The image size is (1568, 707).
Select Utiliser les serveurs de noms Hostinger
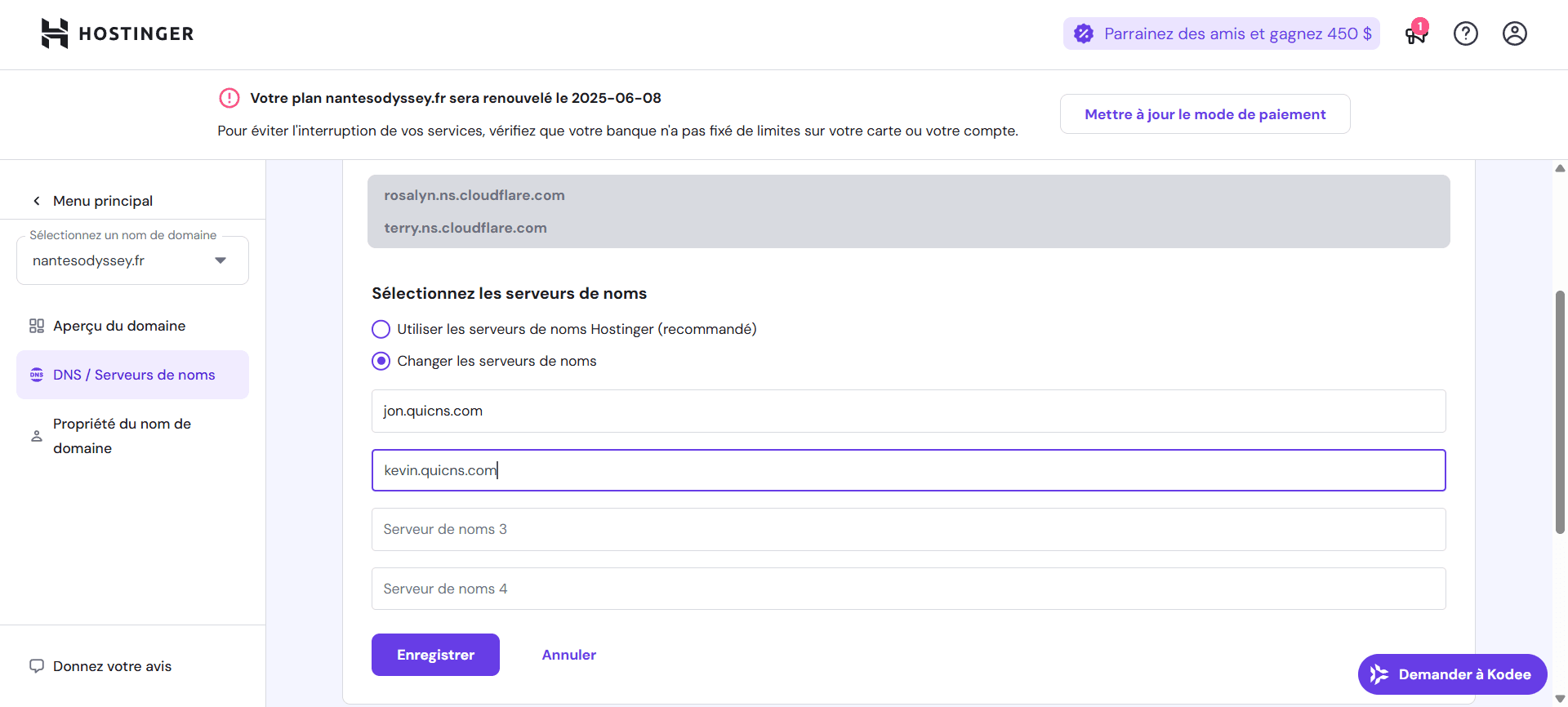[x=381, y=329]
